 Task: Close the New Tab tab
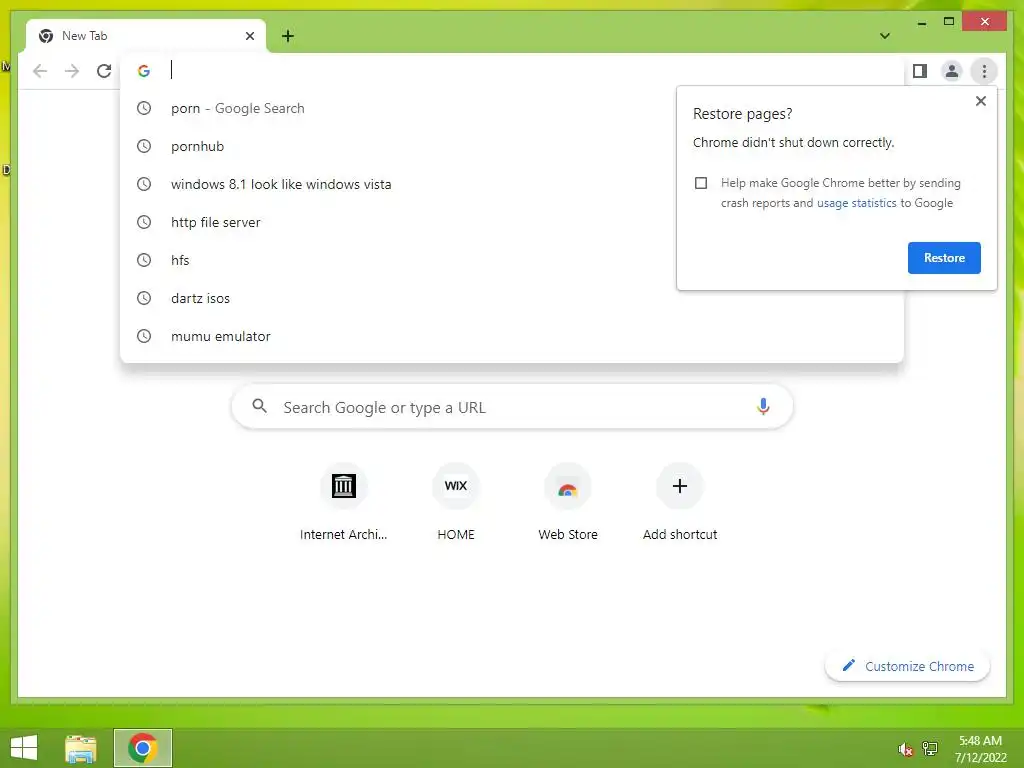pos(249,36)
